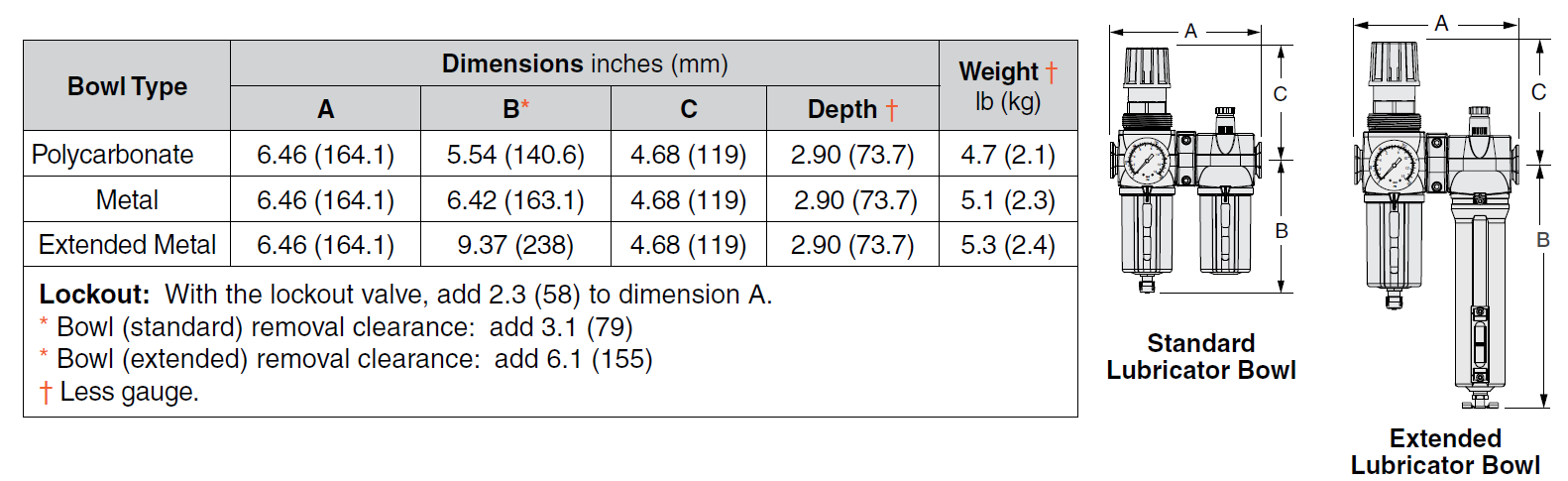The image size is (1568, 481).
Task: Click the red dagger beside the Weight header
Action: (x=1052, y=72)
